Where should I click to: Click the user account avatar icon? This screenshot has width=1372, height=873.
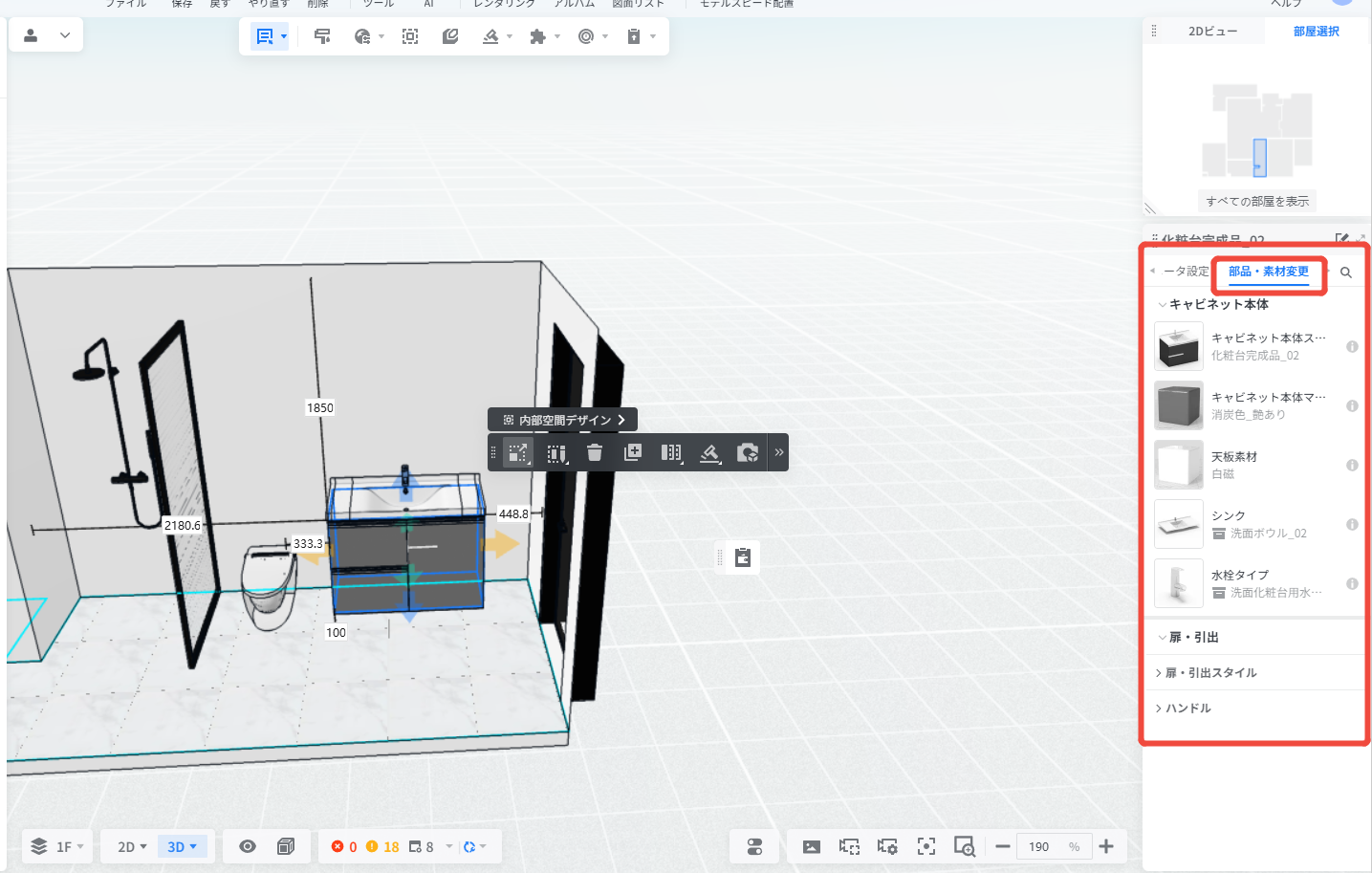point(31,35)
